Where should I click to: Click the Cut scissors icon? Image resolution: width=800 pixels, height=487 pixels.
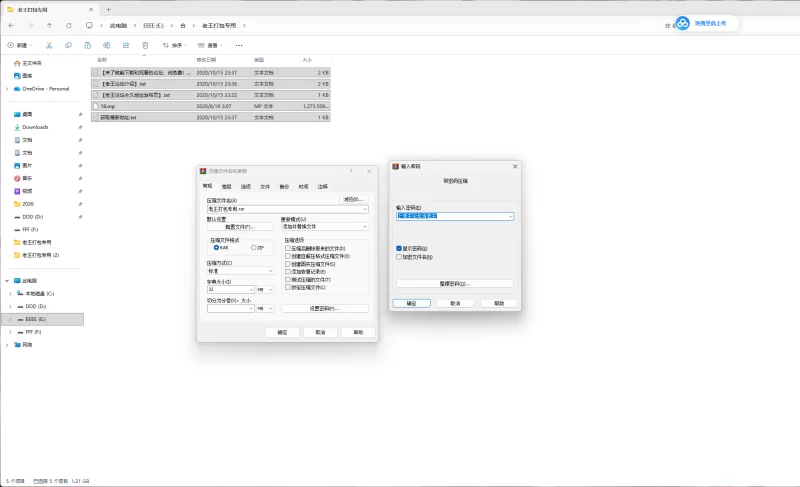[49, 45]
